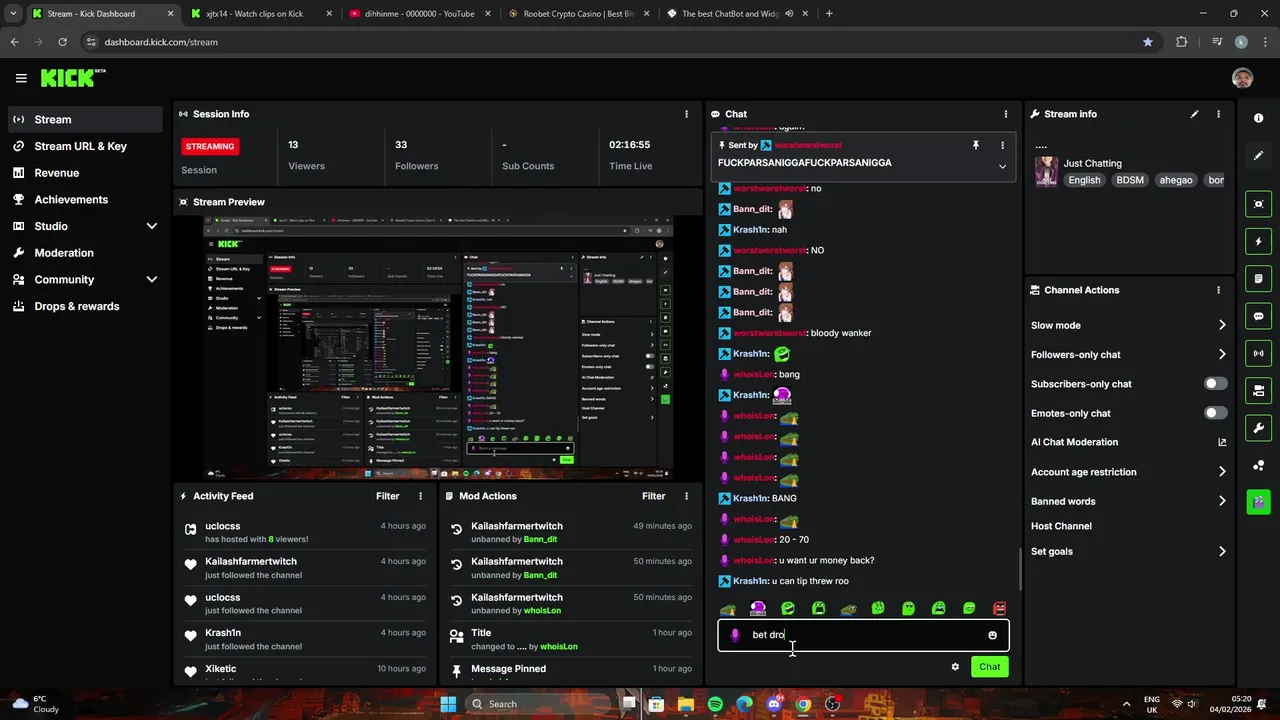Open Session Info panel options menu
1280x720 pixels.
point(686,114)
